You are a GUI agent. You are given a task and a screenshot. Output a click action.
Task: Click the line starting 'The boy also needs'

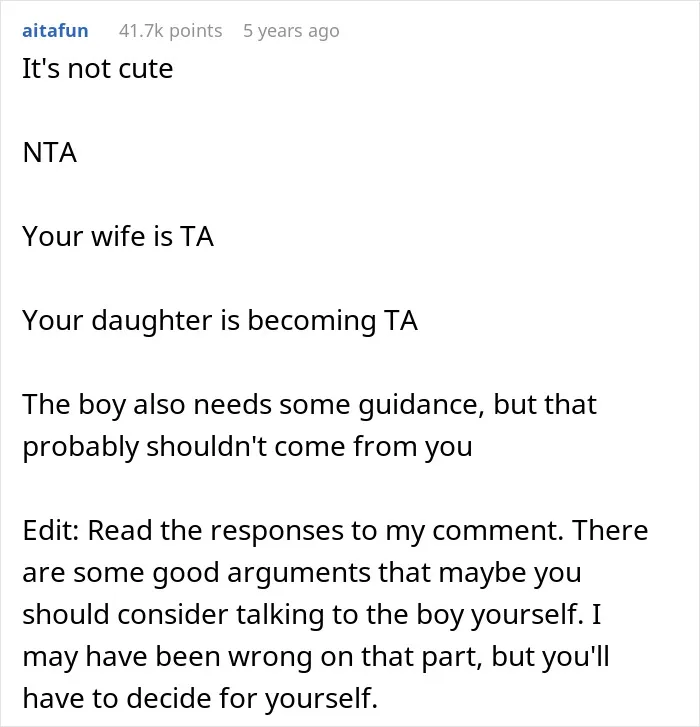(309, 405)
